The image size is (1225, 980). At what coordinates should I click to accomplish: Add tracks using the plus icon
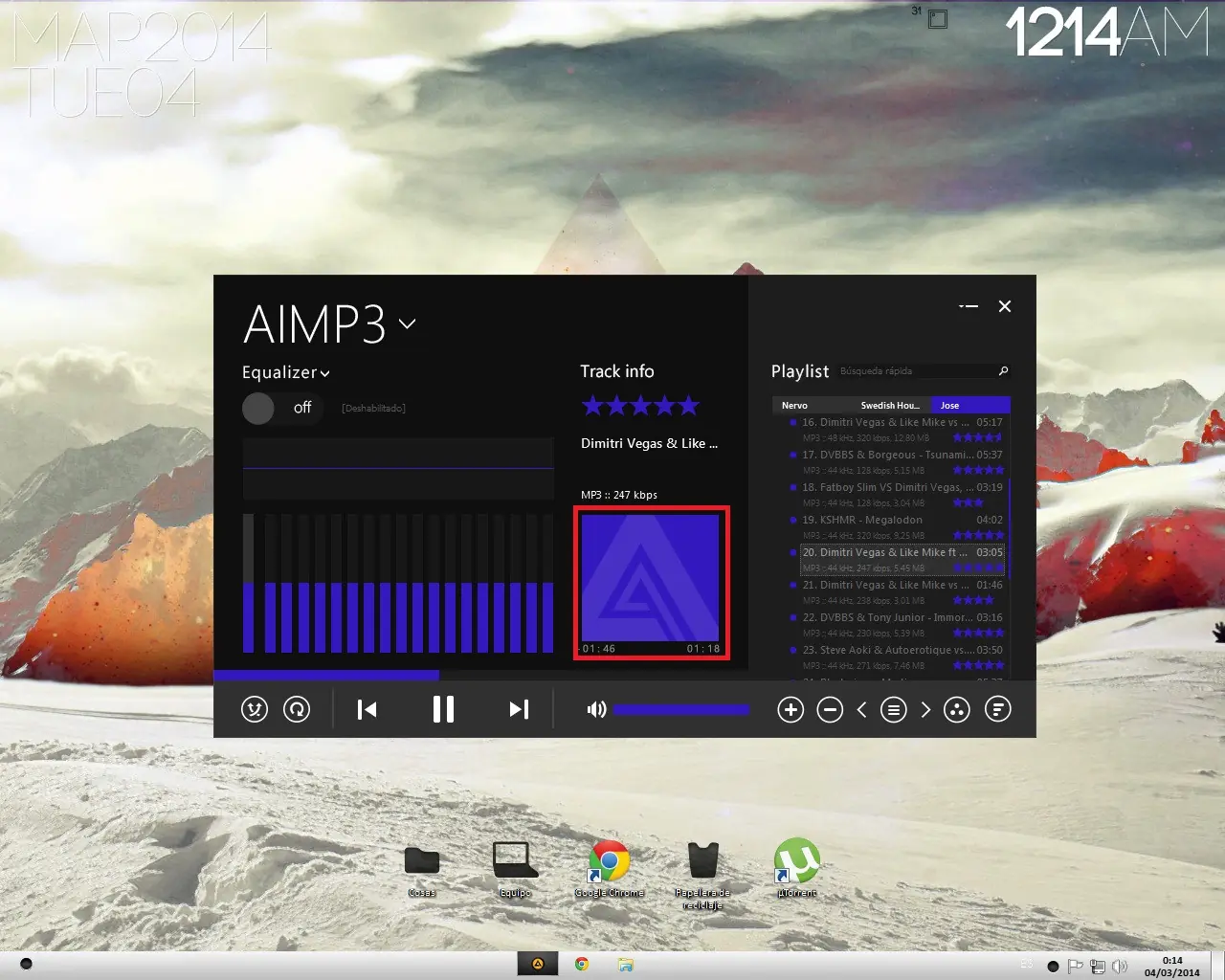791,709
